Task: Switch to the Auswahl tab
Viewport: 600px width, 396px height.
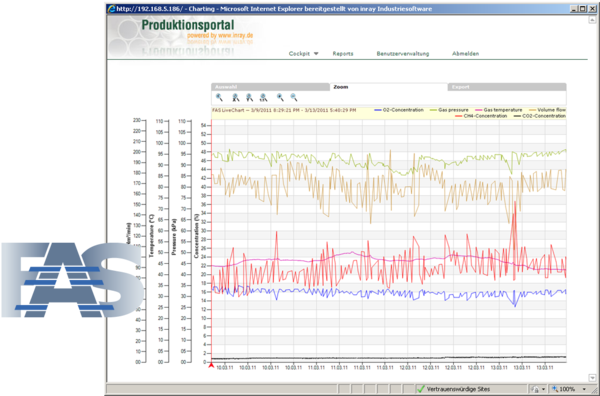Action: tap(270, 87)
